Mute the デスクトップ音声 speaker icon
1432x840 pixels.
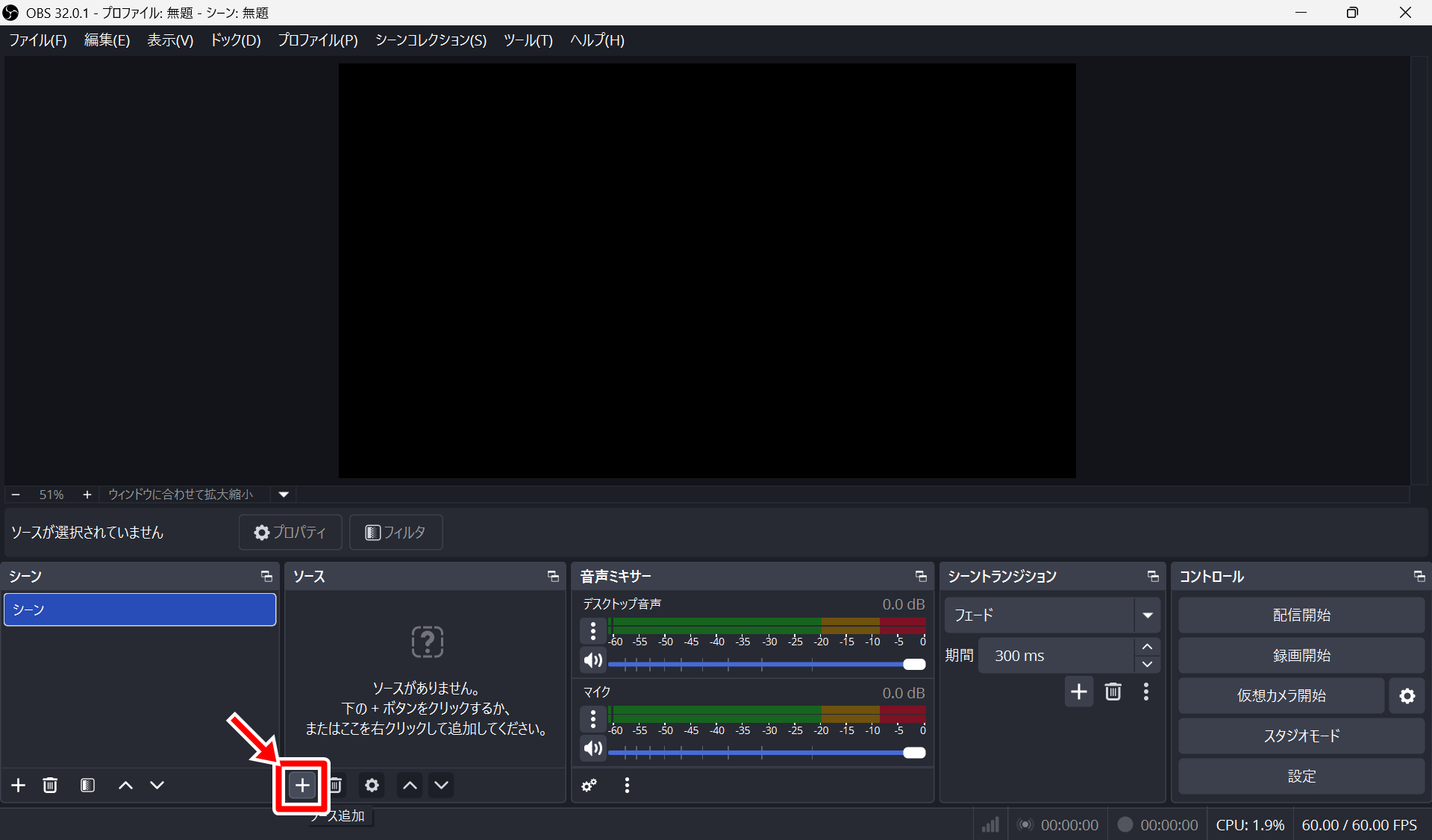pos(593,660)
